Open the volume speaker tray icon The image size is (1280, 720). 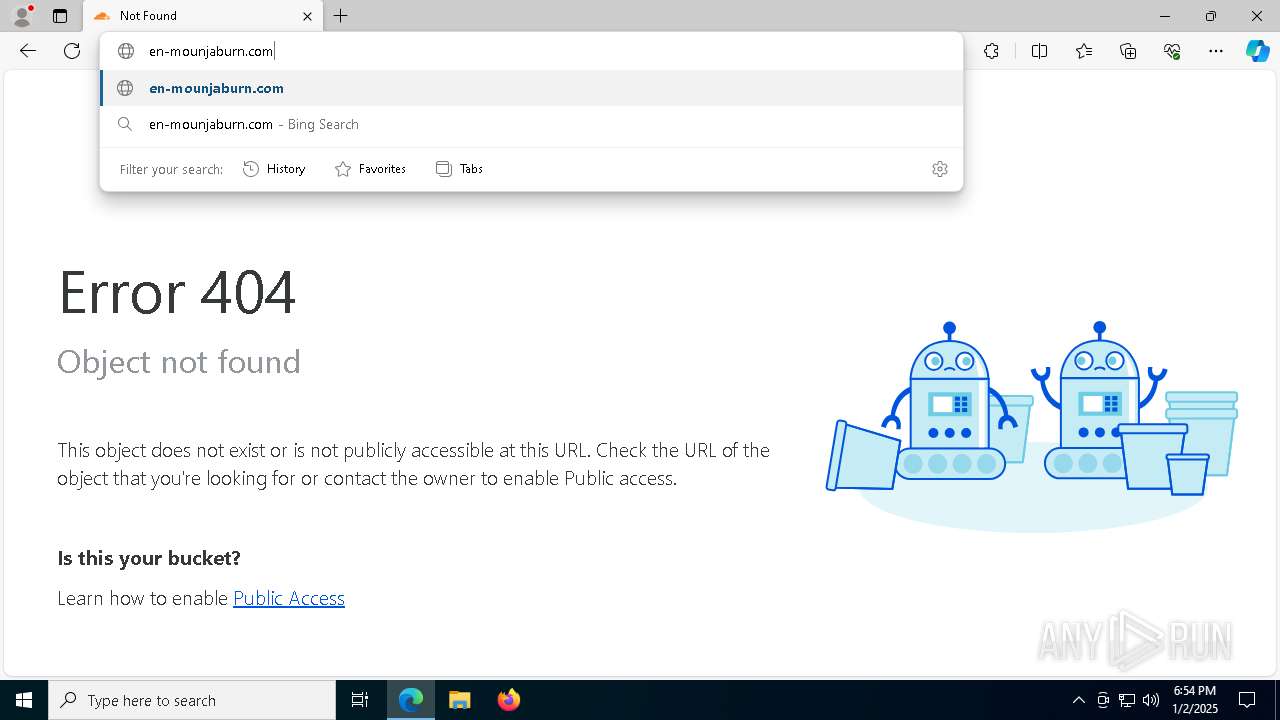(x=1151, y=700)
